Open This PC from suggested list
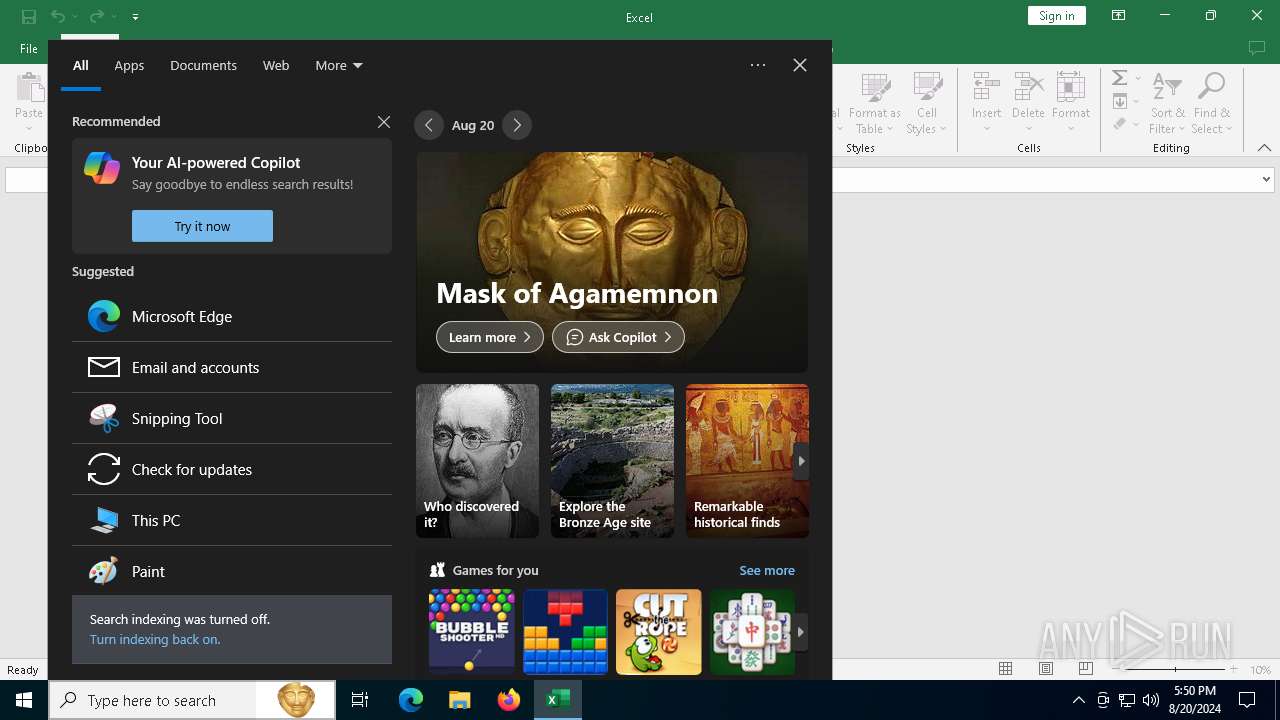The height and width of the screenshot is (720, 1280). coord(231,520)
